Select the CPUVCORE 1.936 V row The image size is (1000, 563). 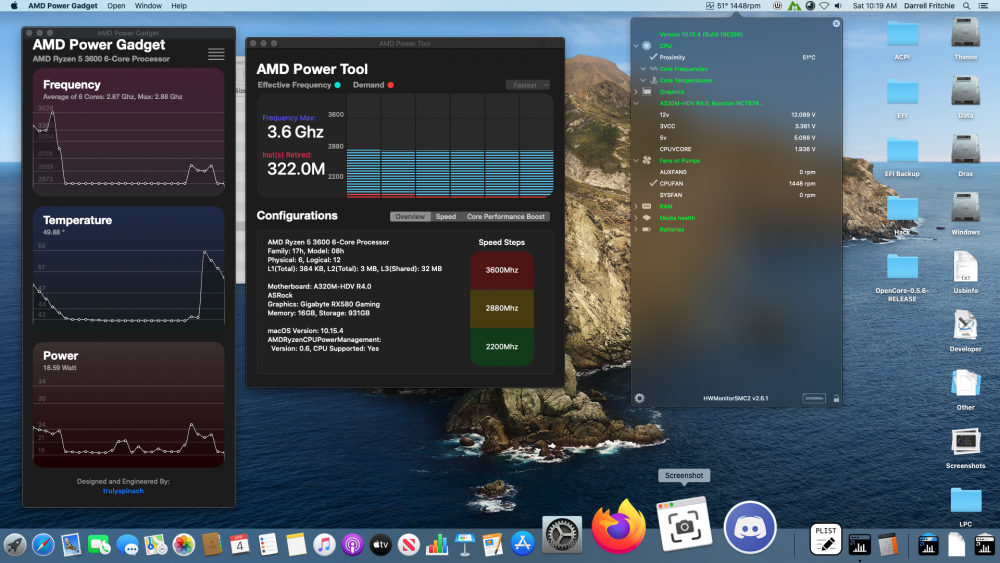coord(737,149)
